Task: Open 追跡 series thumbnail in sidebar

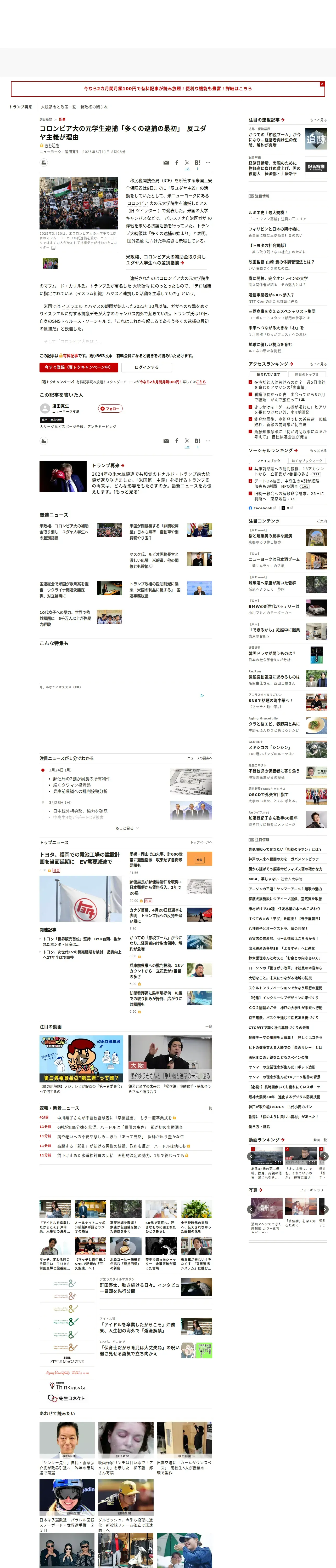Action: pyautogui.click(x=316, y=139)
